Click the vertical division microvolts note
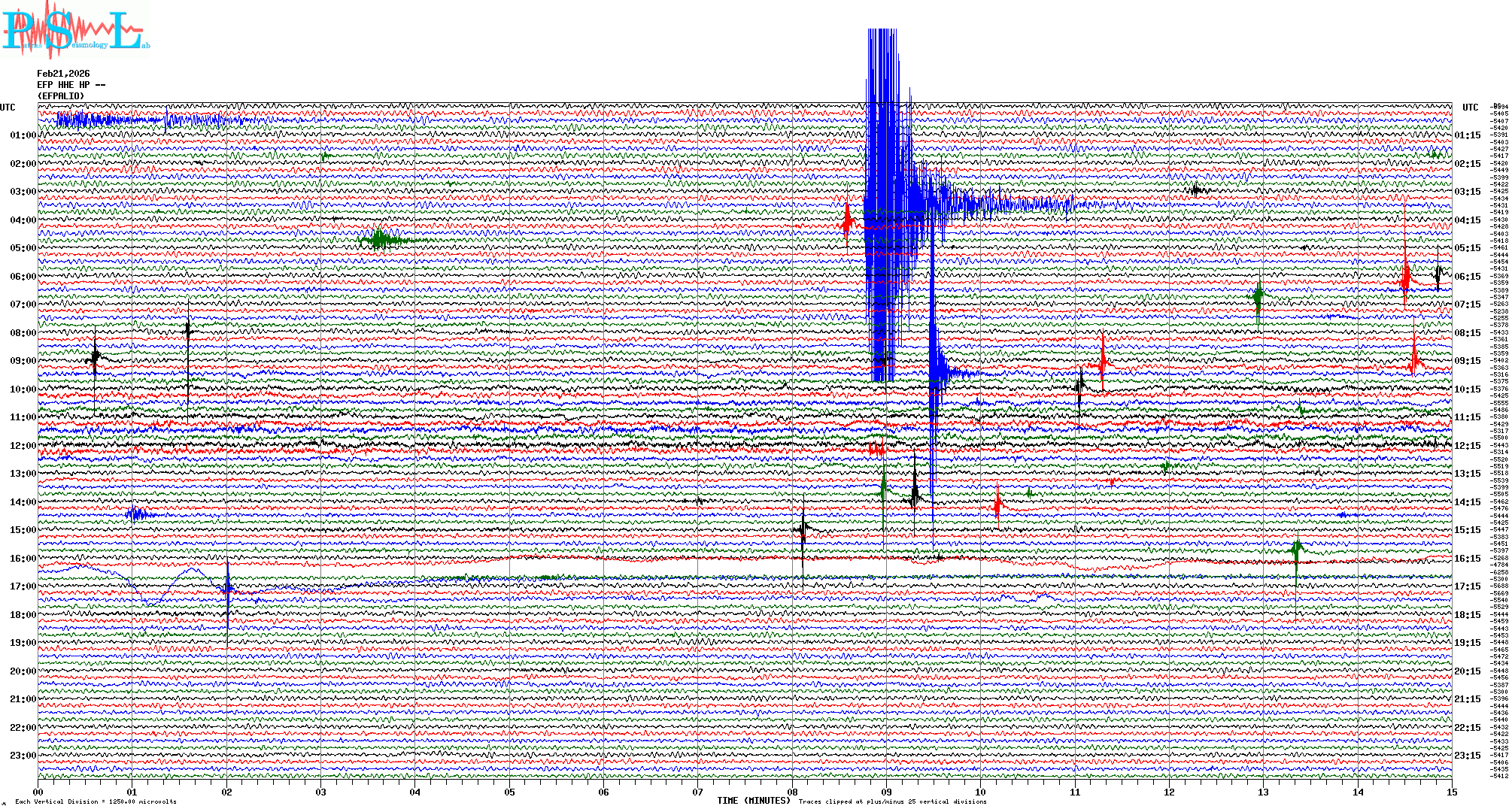 coord(96,801)
